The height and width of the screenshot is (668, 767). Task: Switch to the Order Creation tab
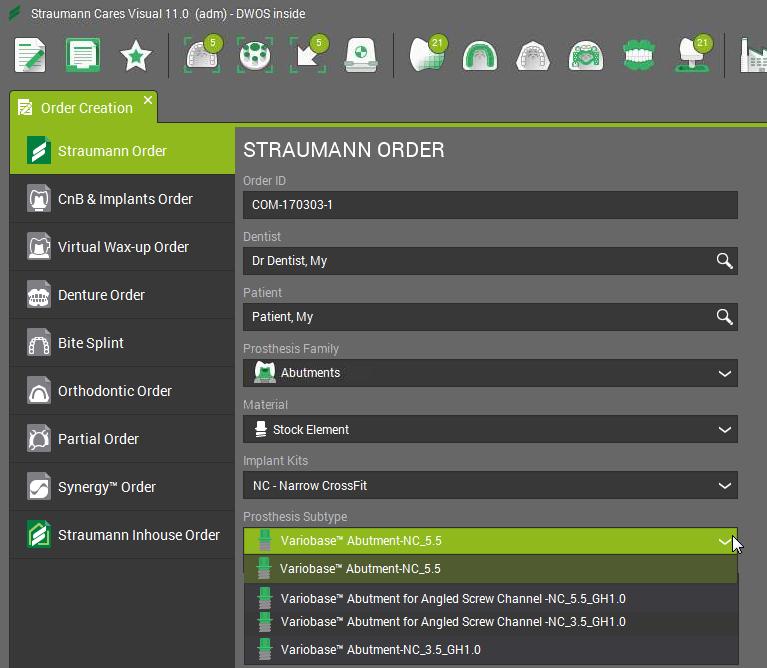click(84, 108)
